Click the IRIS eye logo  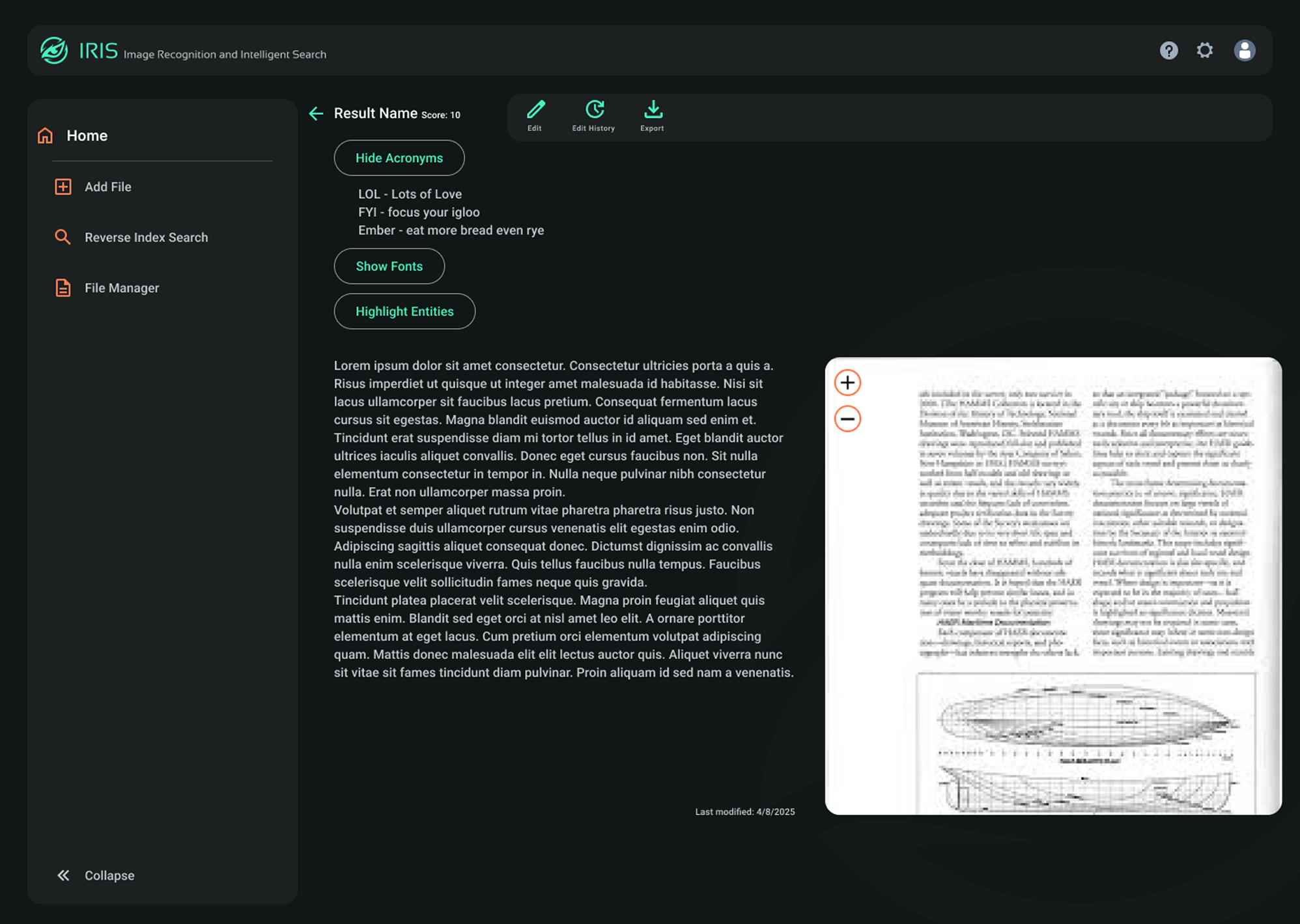54,51
